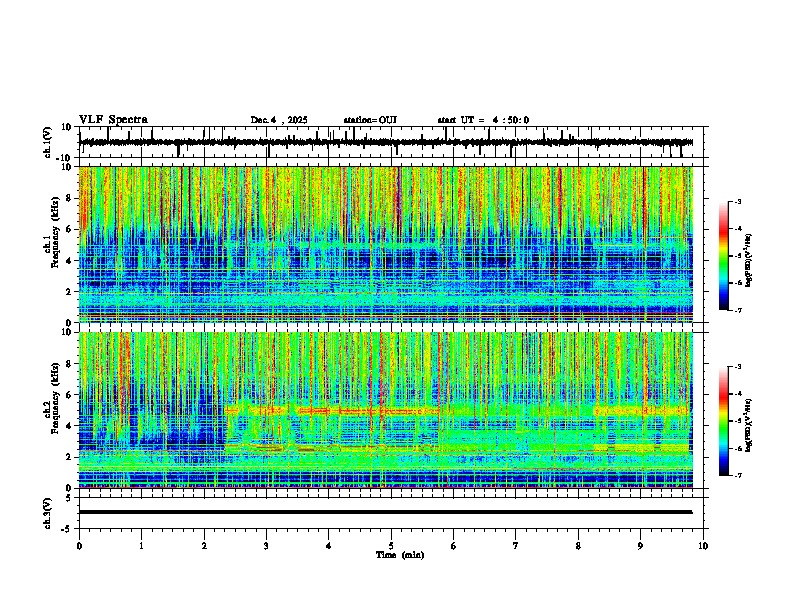
Task: Click time axis tick label "2"
Action: click(204, 546)
